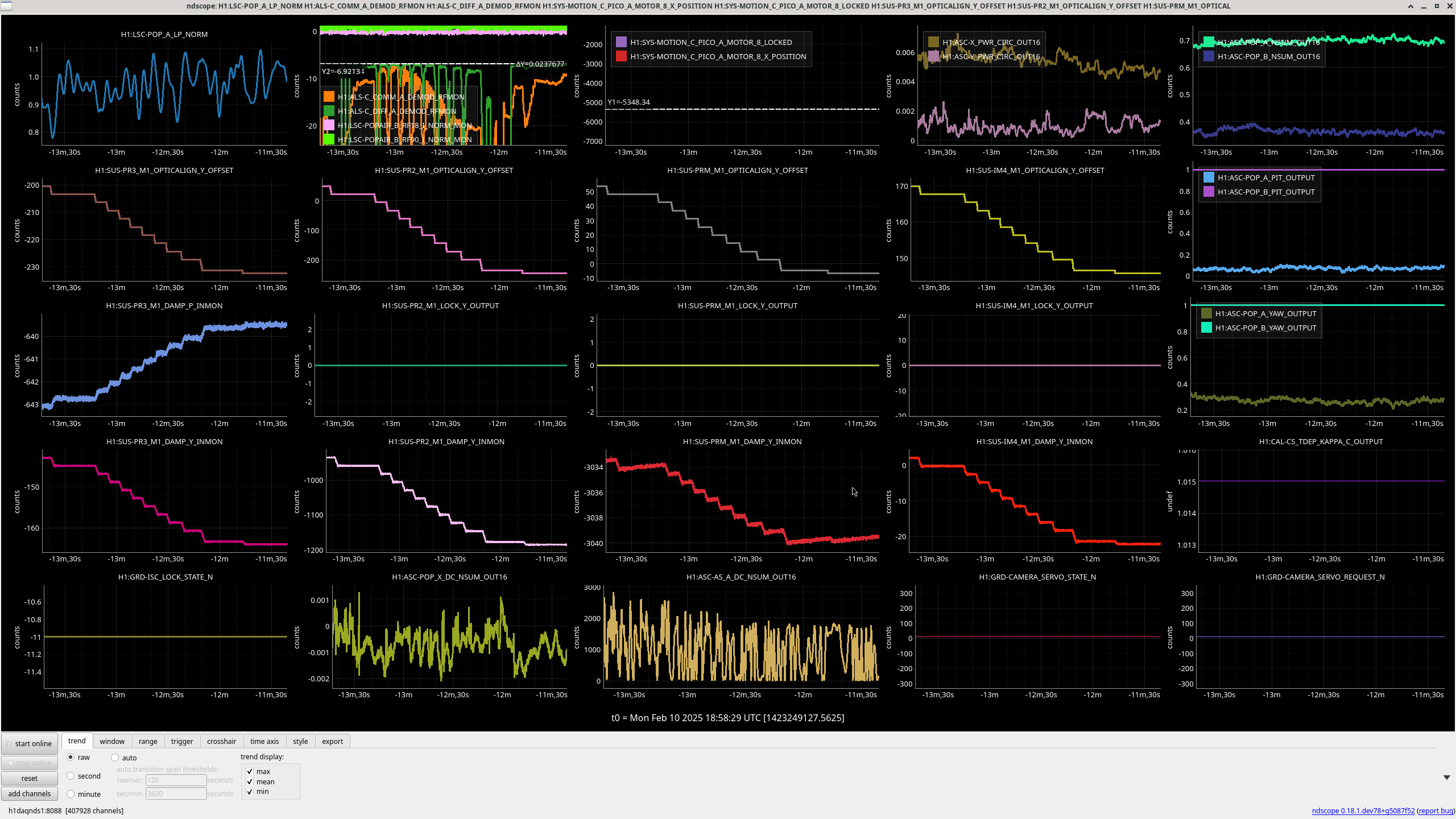This screenshot has height=819, width=1456.
Task: Click the H1:SUS-PR3_M1_DAMP_Y_INMON plot title
Action: 164,442
